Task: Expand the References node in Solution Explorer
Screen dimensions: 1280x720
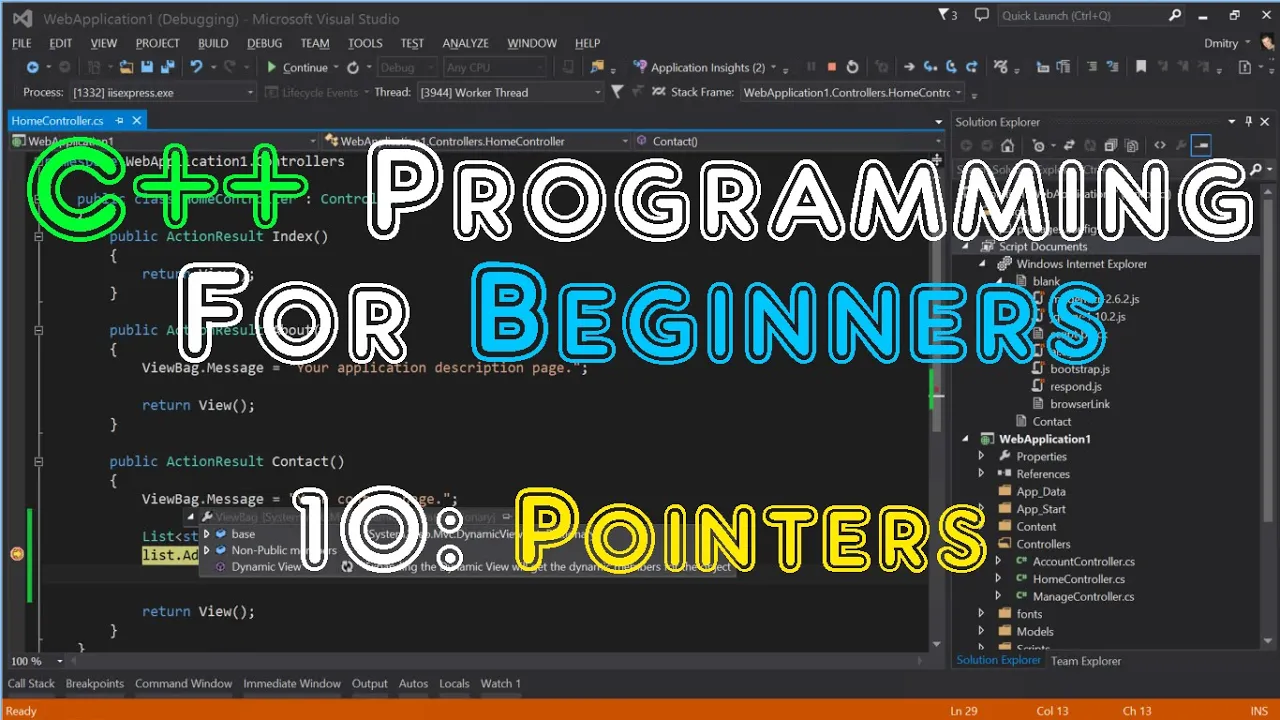Action: pyautogui.click(x=981, y=473)
